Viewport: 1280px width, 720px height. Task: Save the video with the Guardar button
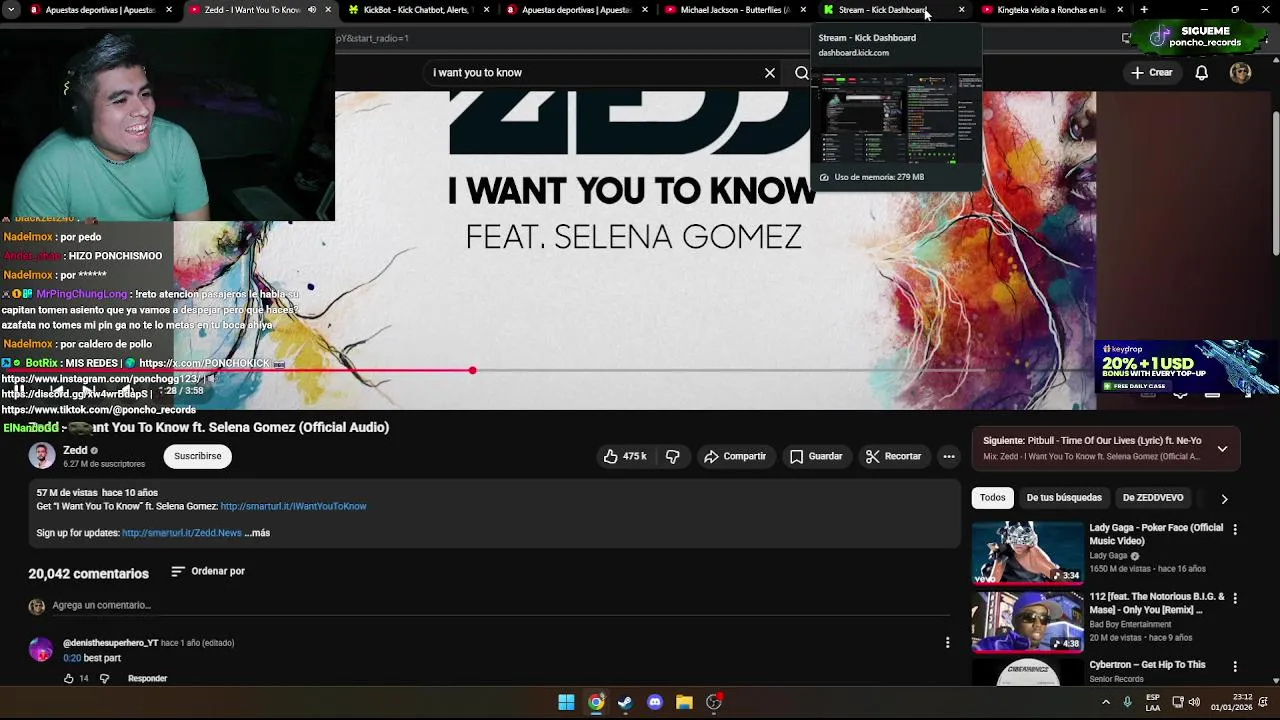[x=816, y=456]
